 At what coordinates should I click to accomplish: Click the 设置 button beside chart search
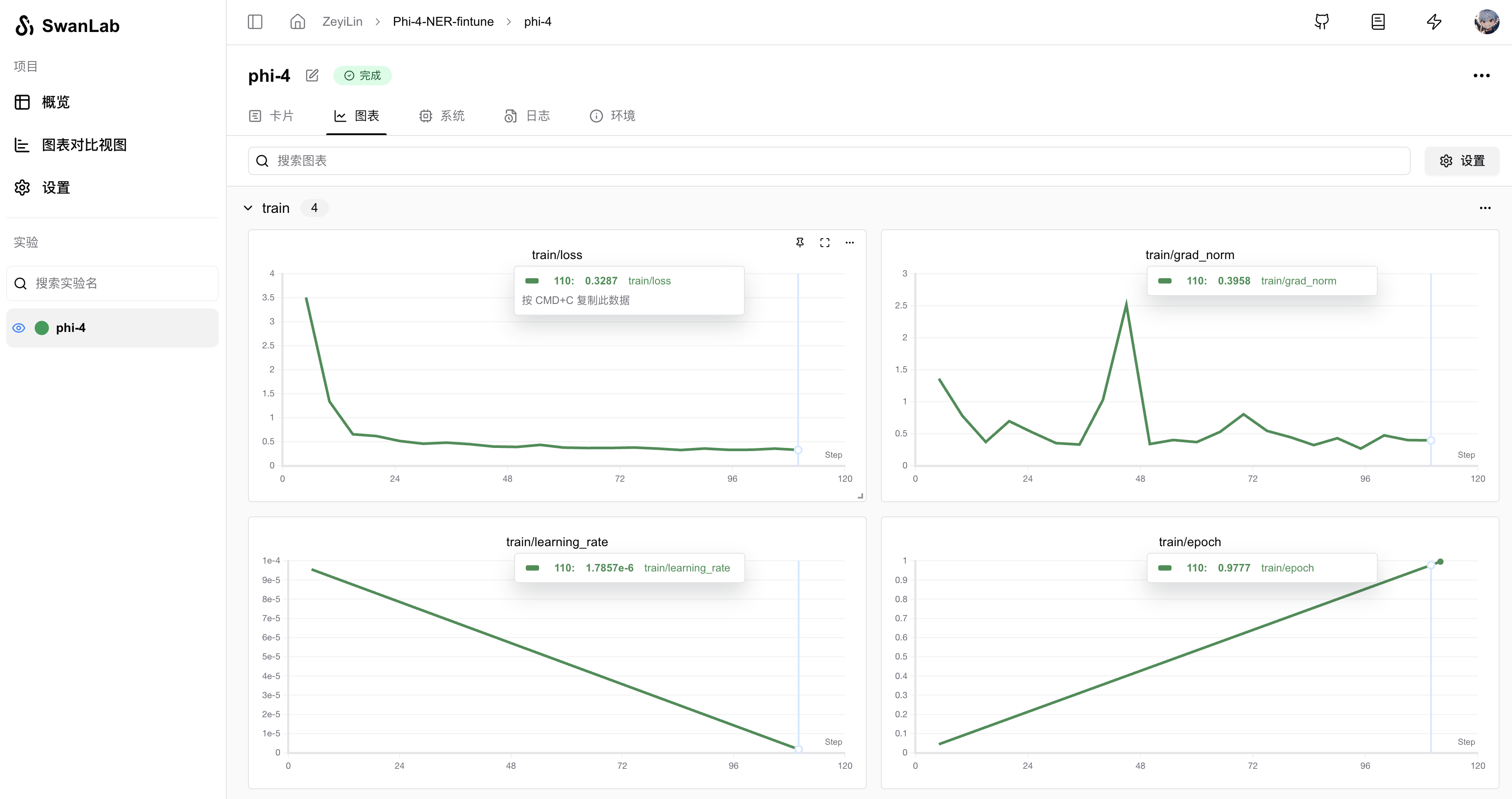(x=1461, y=161)
